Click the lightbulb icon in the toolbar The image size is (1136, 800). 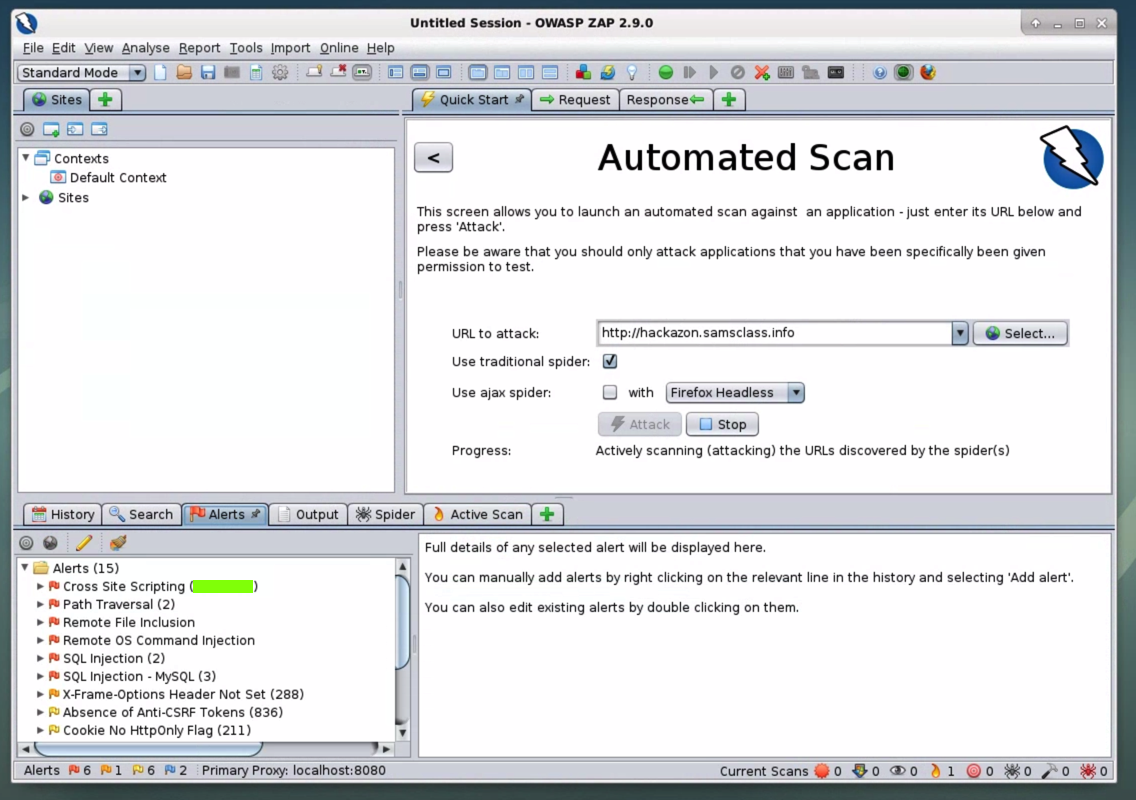pos(632,72)
